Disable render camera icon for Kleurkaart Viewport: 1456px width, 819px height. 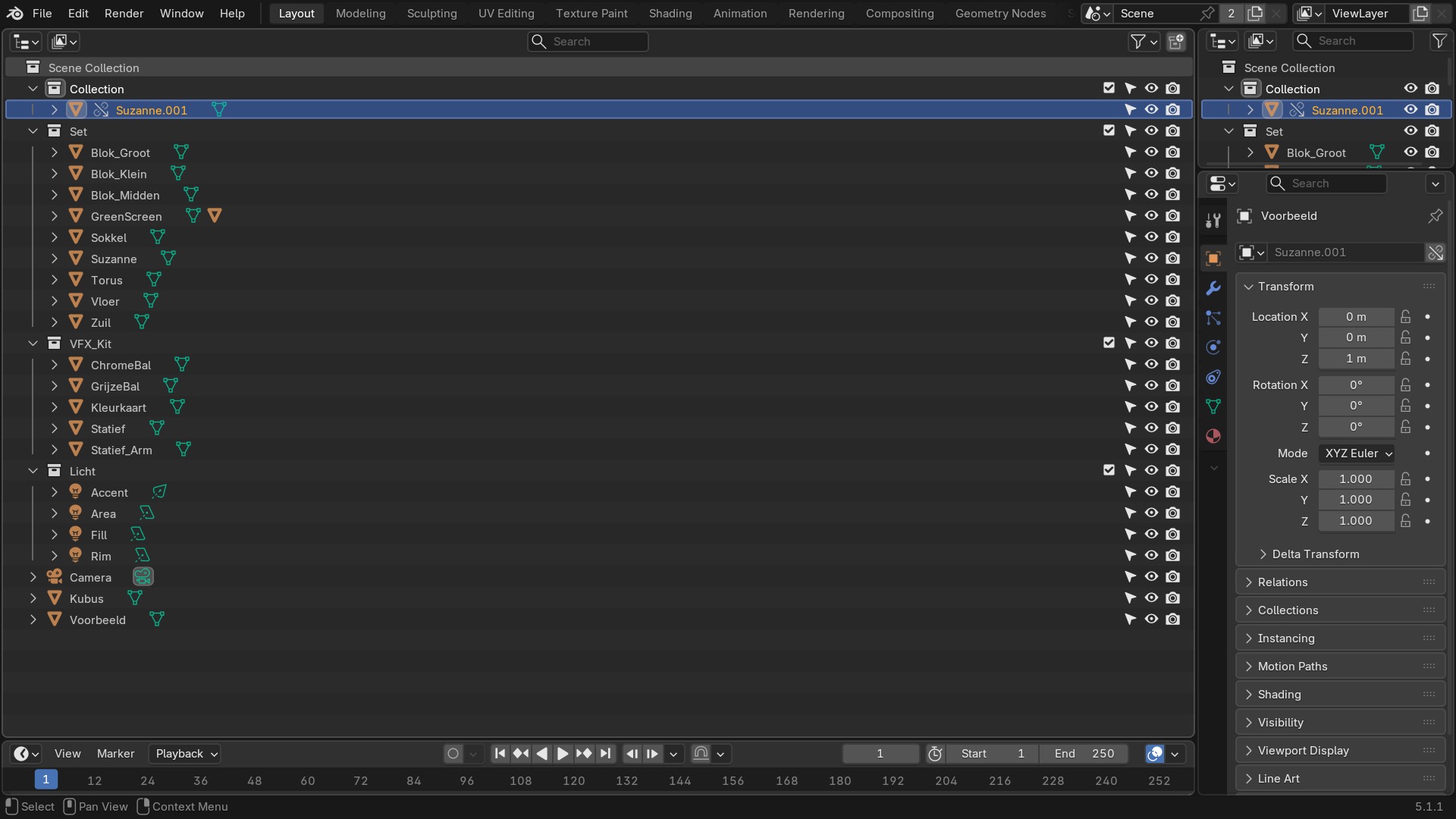click(1173, 407)
